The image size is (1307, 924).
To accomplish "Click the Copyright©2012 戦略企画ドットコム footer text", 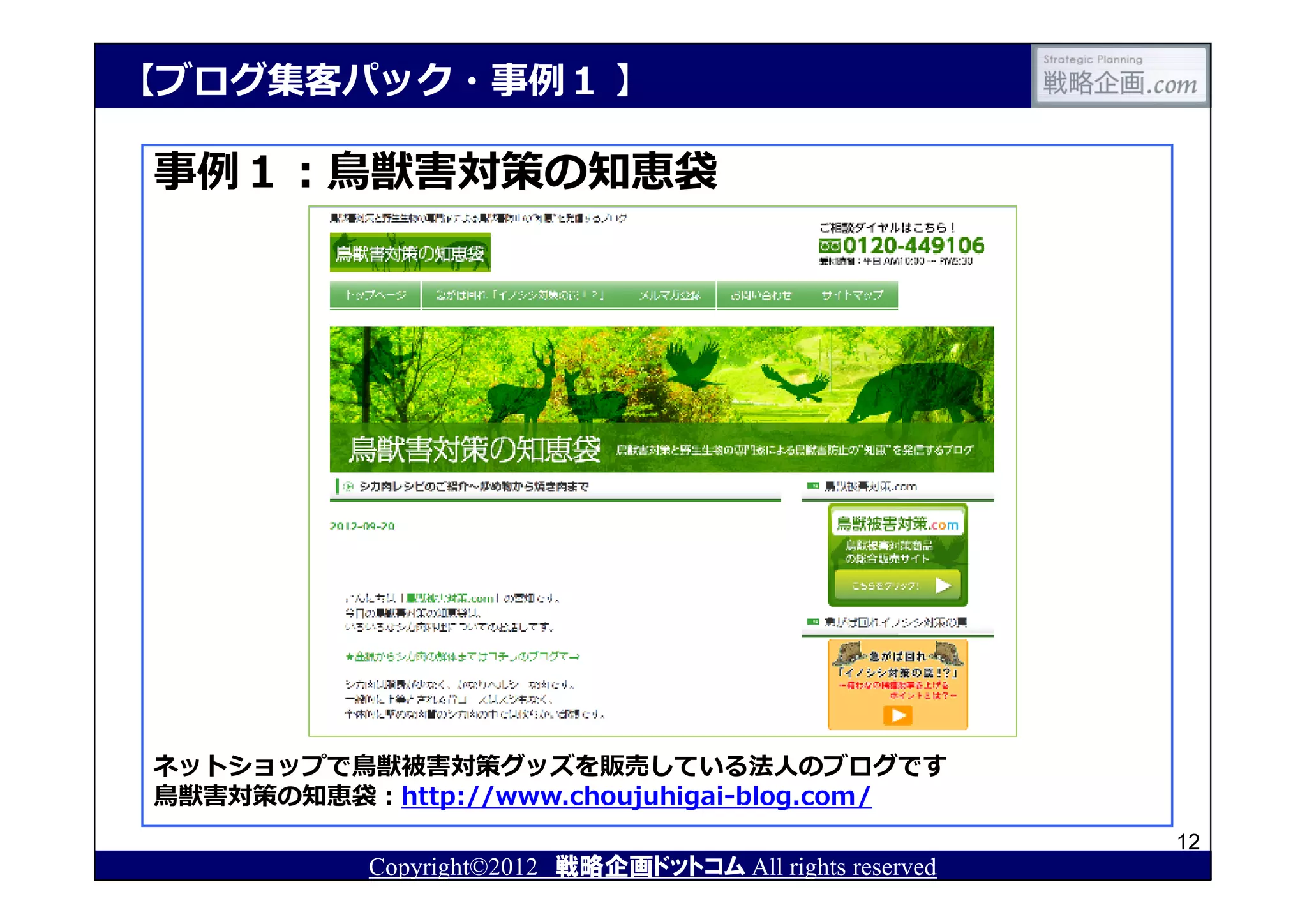I will (652, 866).
